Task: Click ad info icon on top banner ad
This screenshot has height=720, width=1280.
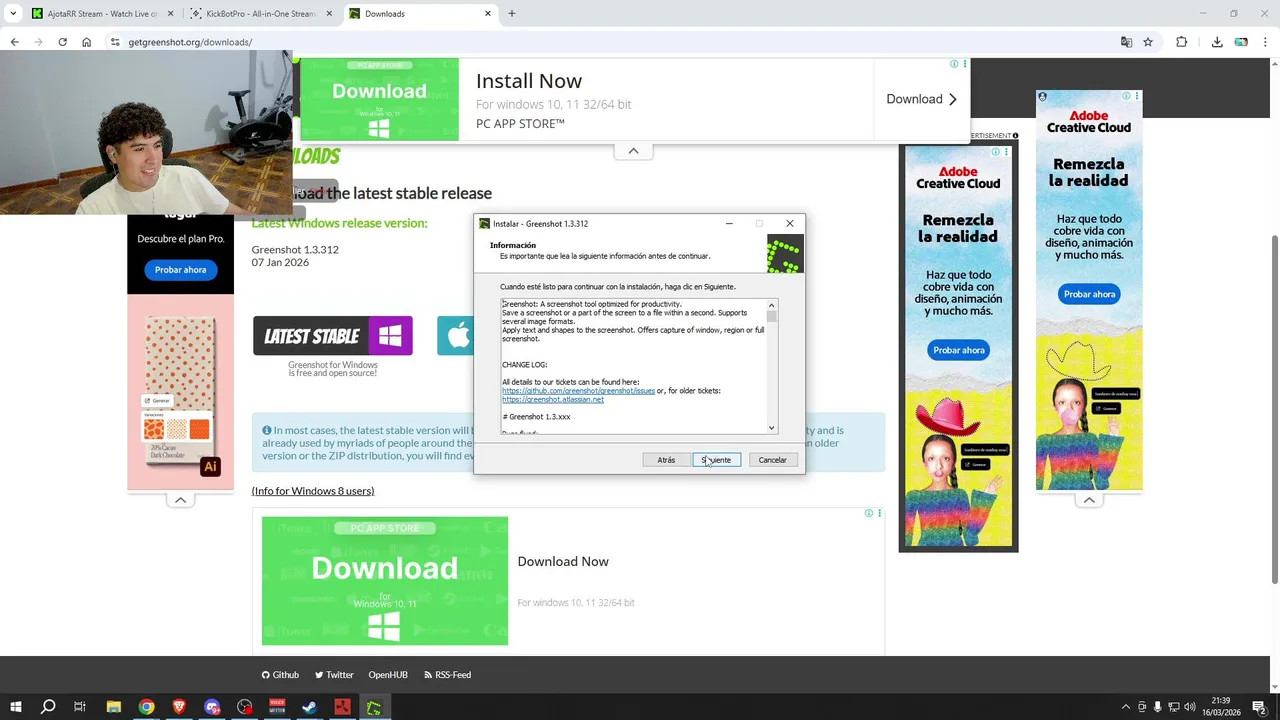Action: coord(954,64)
